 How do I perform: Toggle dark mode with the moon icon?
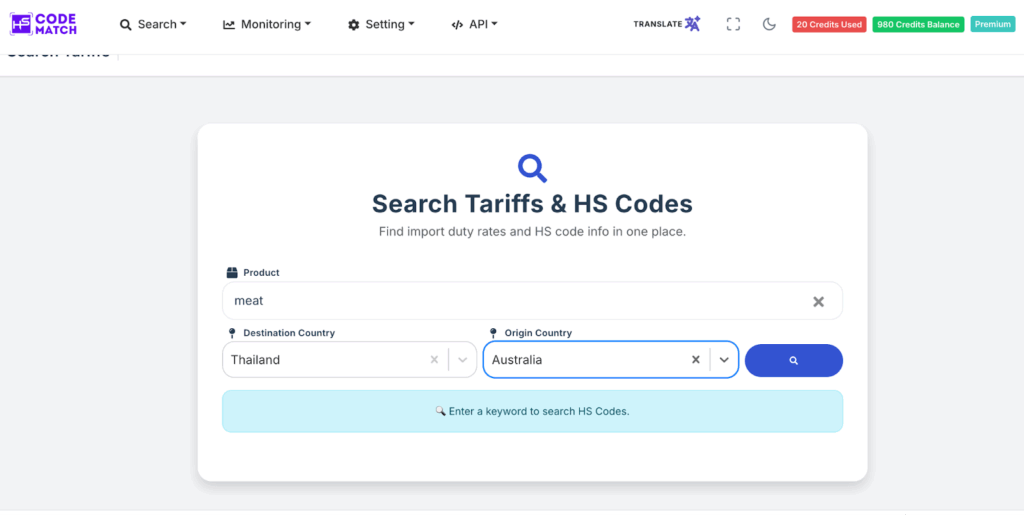point(769,24)
